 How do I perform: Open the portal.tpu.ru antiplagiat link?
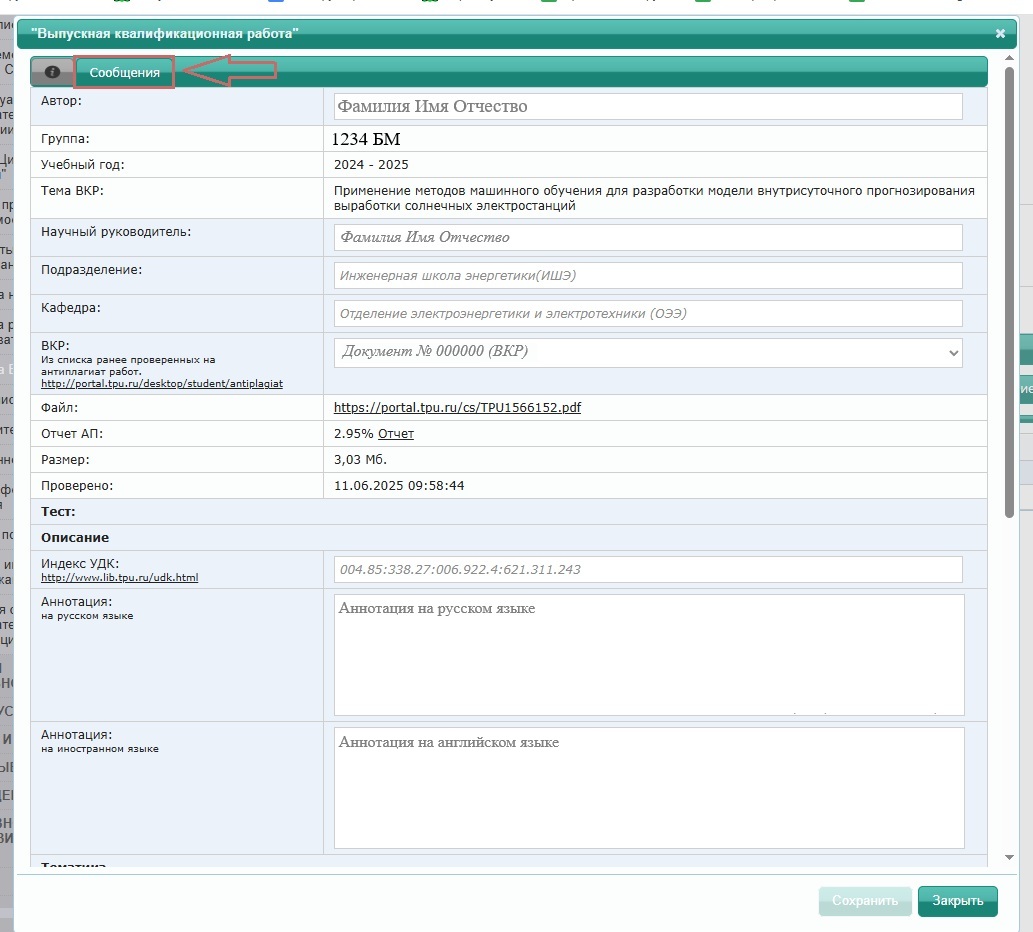(x=161, y=383)
